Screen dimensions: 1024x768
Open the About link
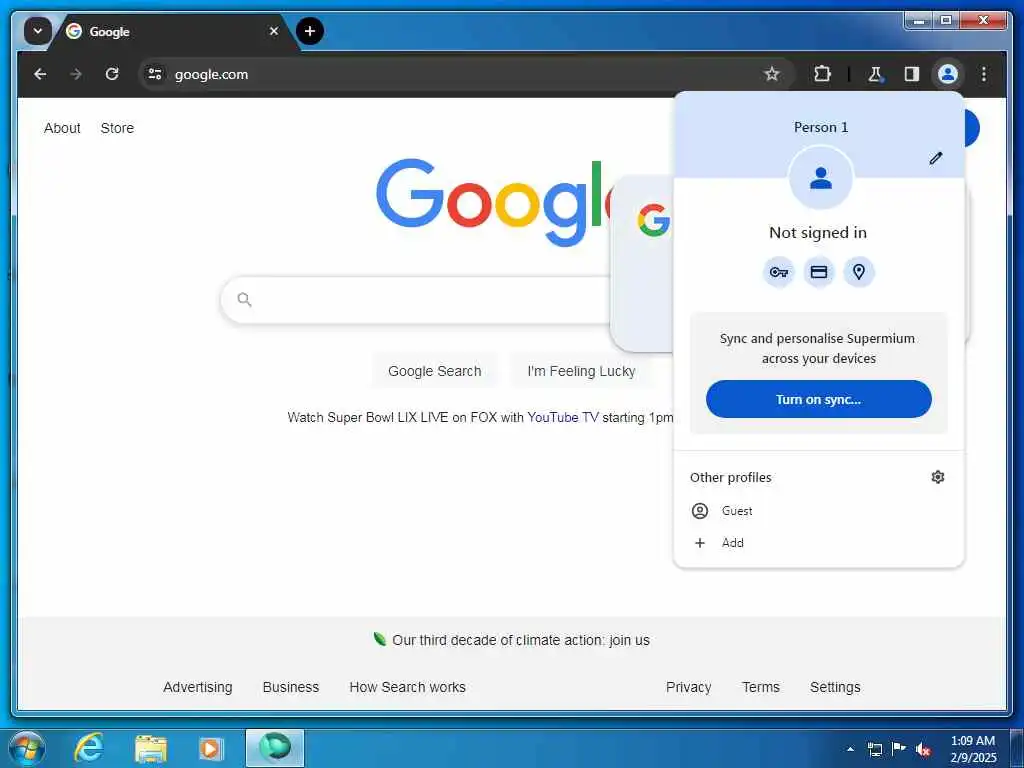coord(62,128)
